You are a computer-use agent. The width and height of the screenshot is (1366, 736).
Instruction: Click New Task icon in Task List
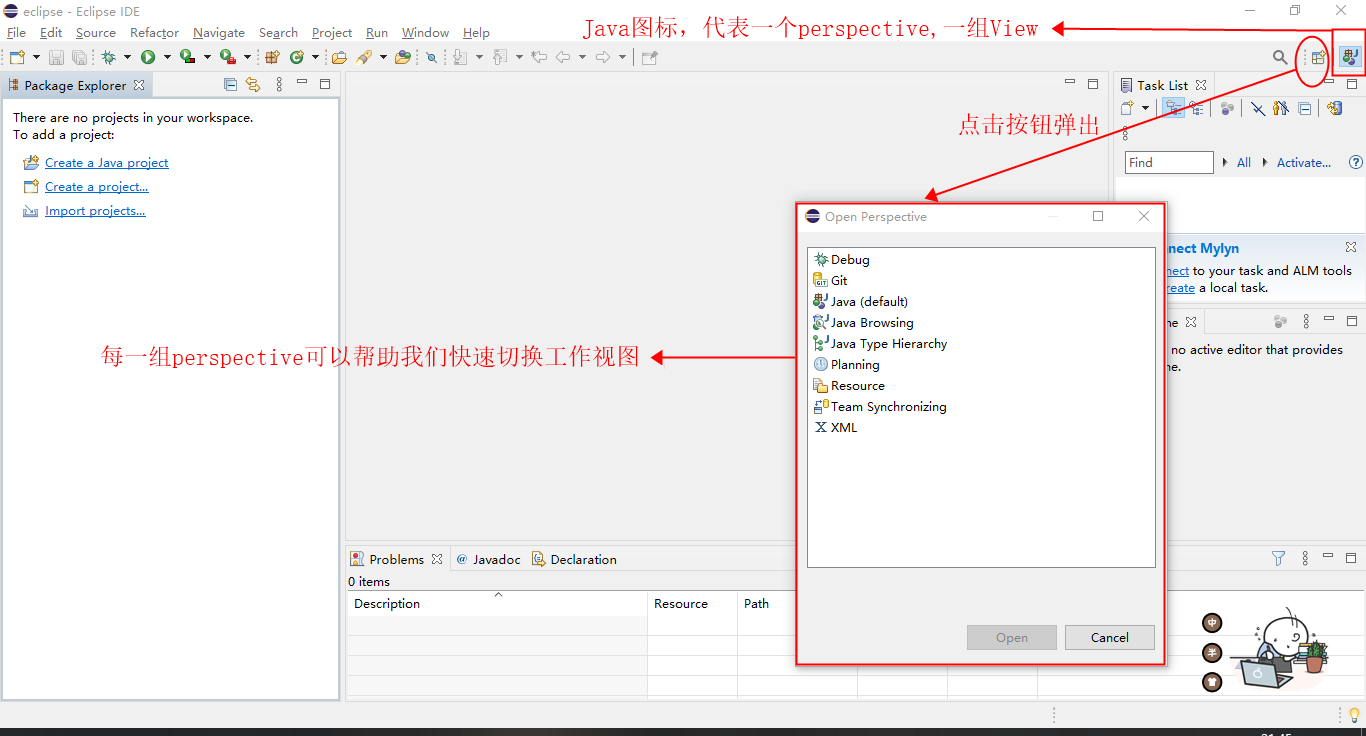click(1127, 108)
